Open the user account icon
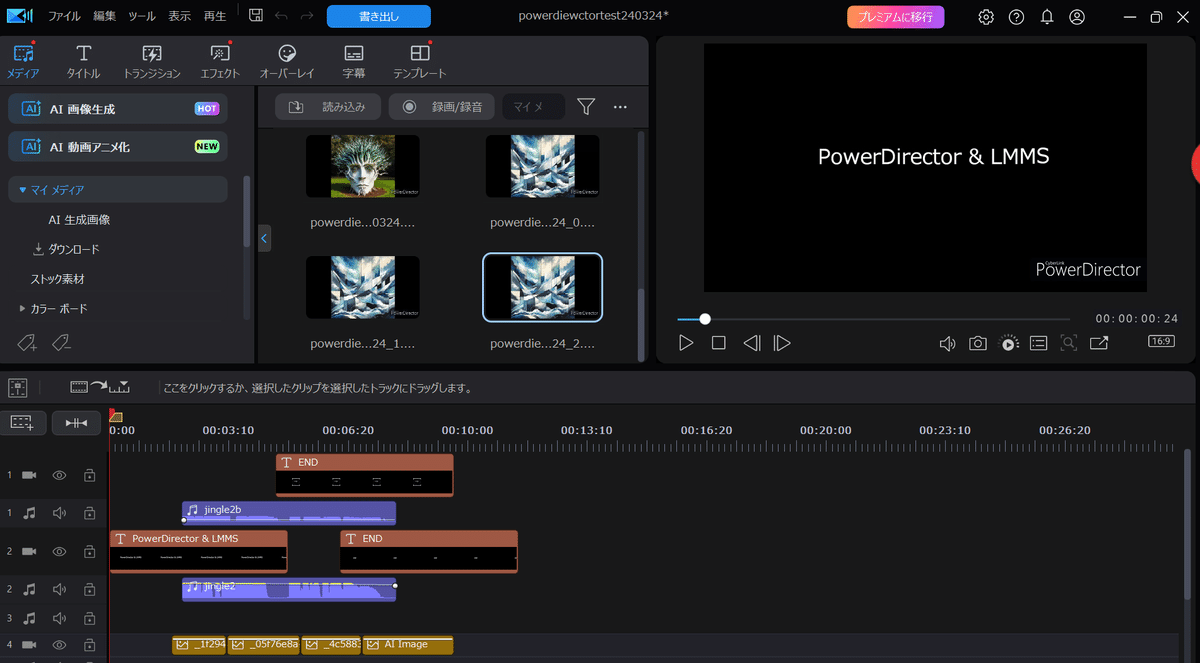The width and height of the screenshot is (1200, 663). [1077, 17]
